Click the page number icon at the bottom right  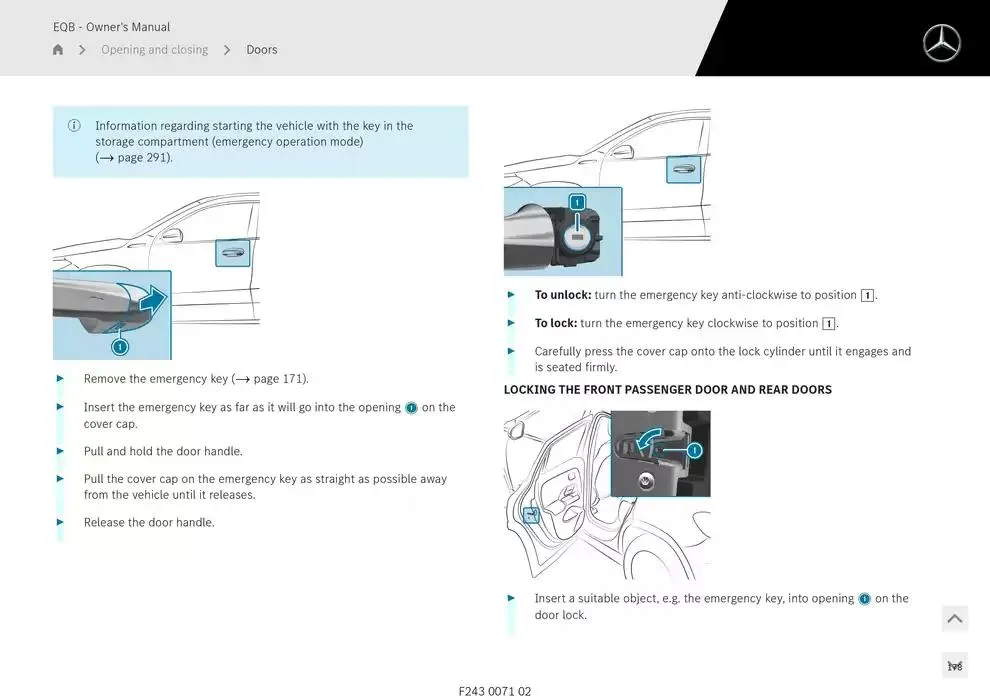(954, 664)
